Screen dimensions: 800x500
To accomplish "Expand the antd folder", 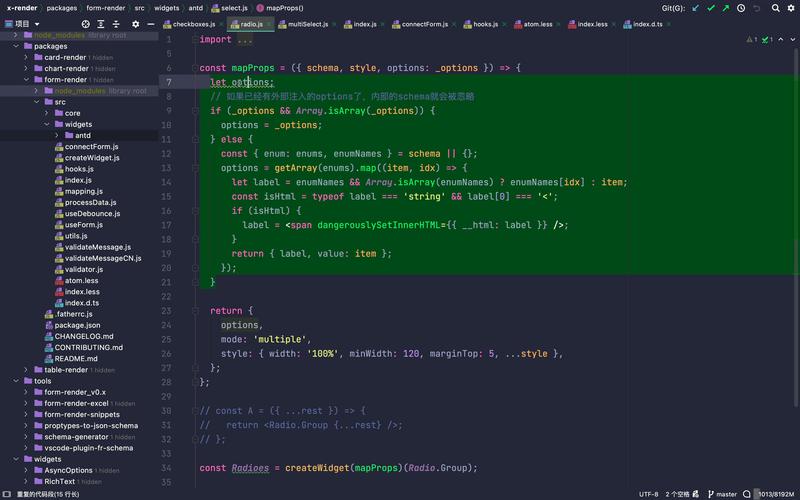I will coord(57,135).
